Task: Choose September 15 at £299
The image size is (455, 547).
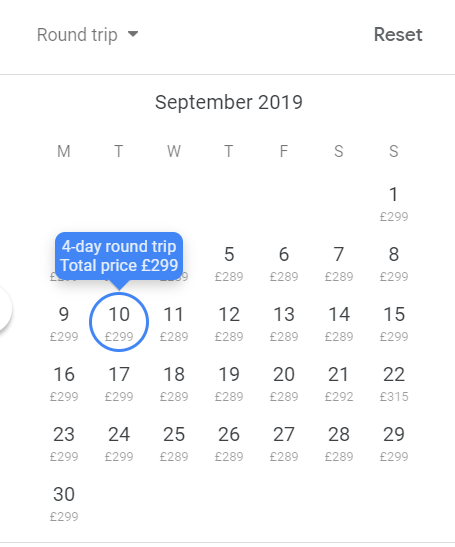Action: [394, 322]
